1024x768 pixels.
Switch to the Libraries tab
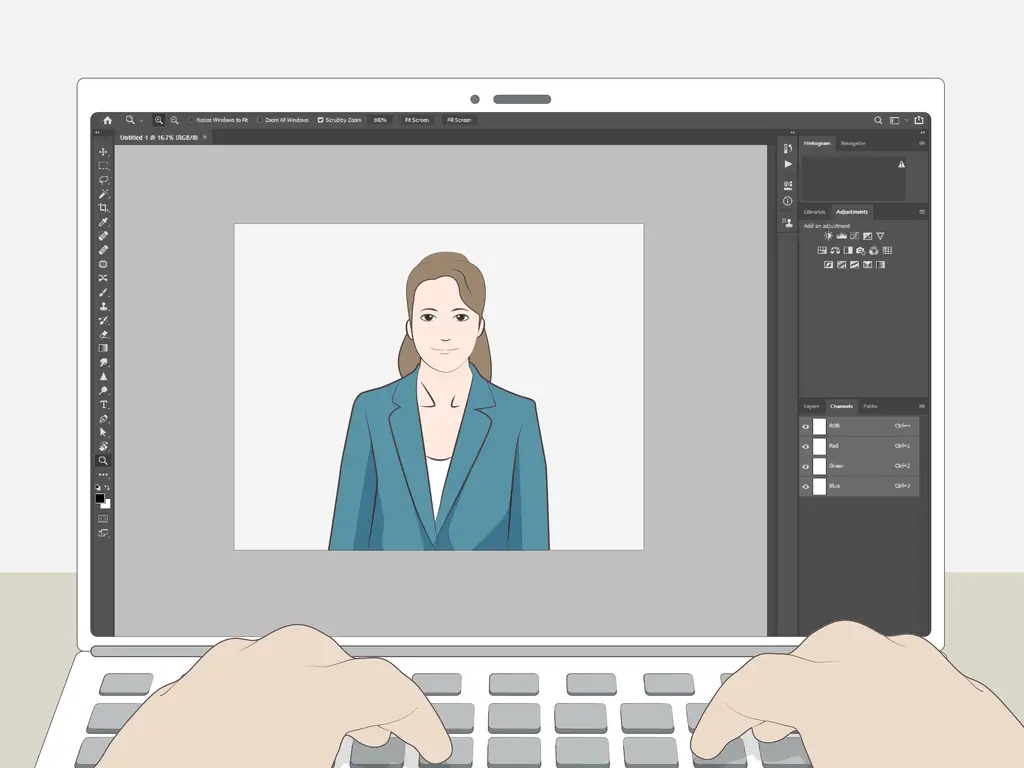point(815,212)
